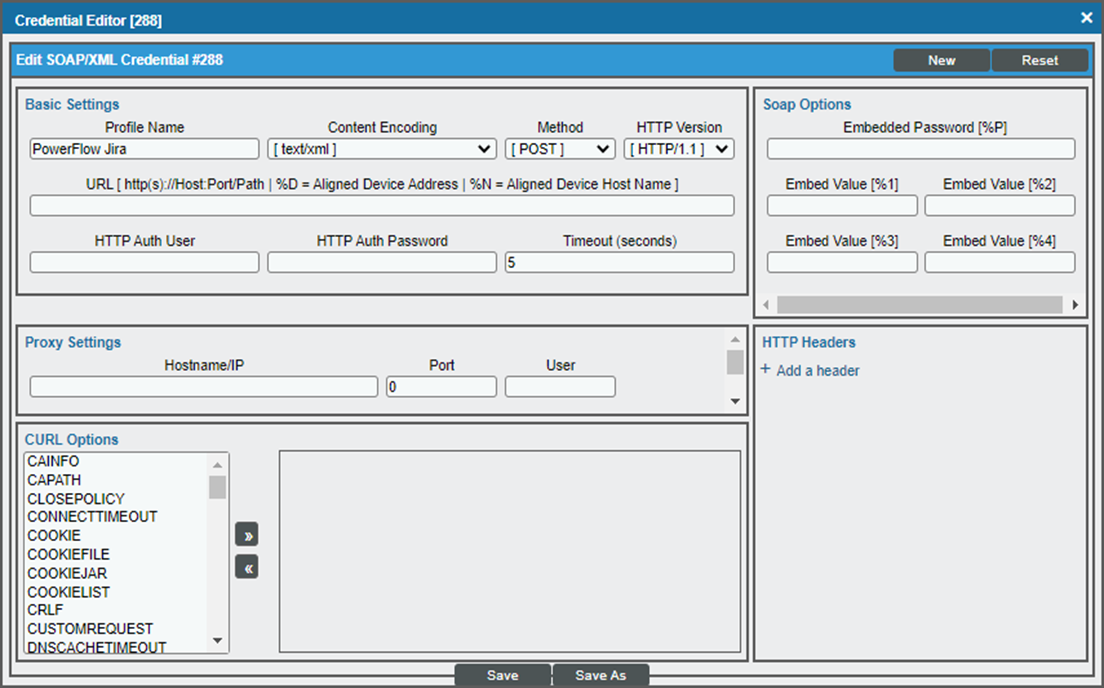Image resolution: width=1104 pixels, height=688 pixels.
Task: Click the HTTP Auth Password field
Action: (x=382, y=262)
